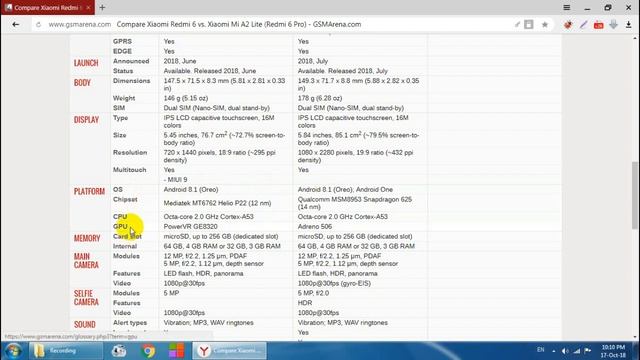640x360 pixels.
Task: Switch to Yandex Browser taskbar button
Action: pos(229,351)
